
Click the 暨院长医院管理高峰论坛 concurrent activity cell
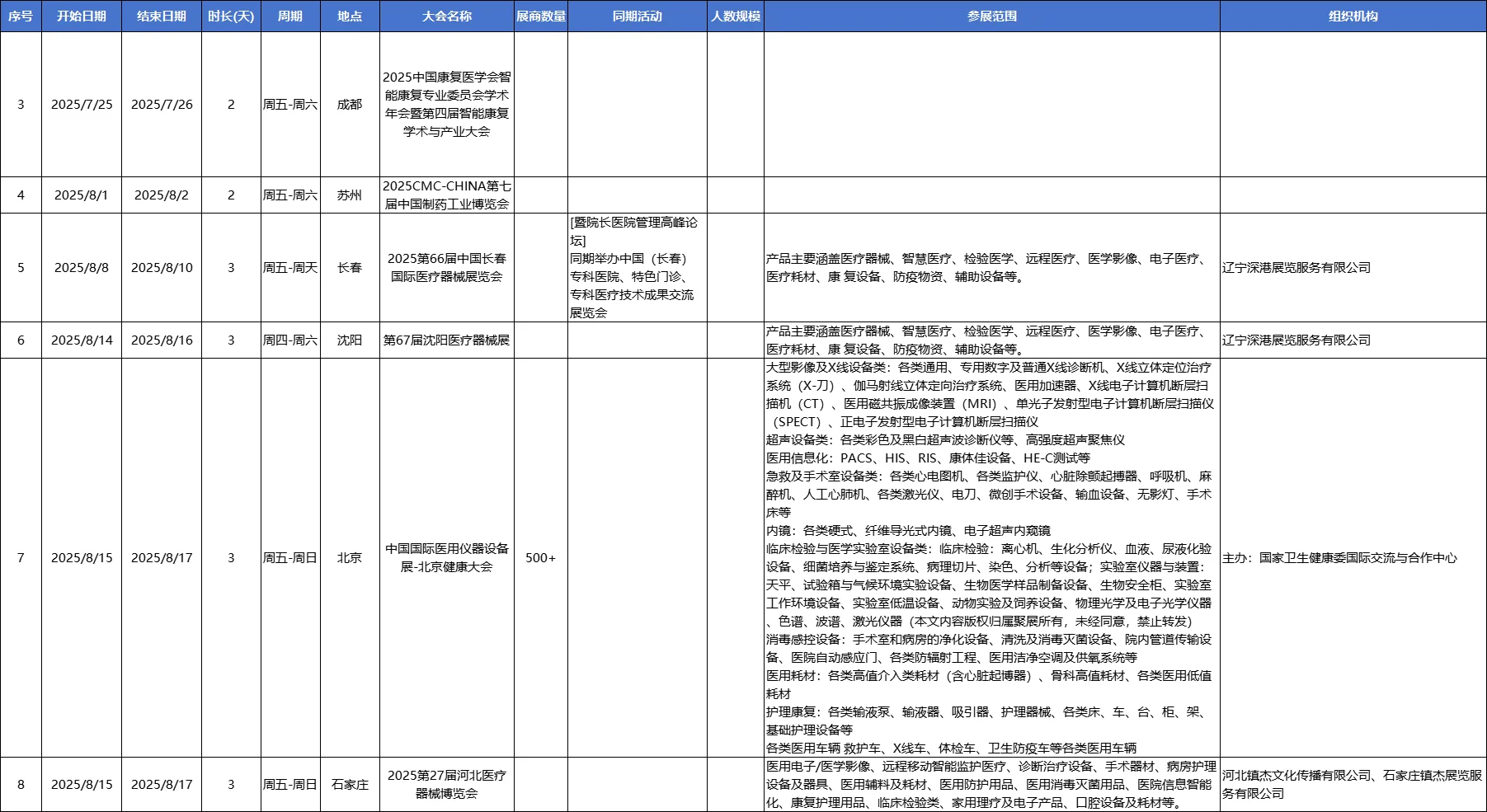[x=638, y=268]
